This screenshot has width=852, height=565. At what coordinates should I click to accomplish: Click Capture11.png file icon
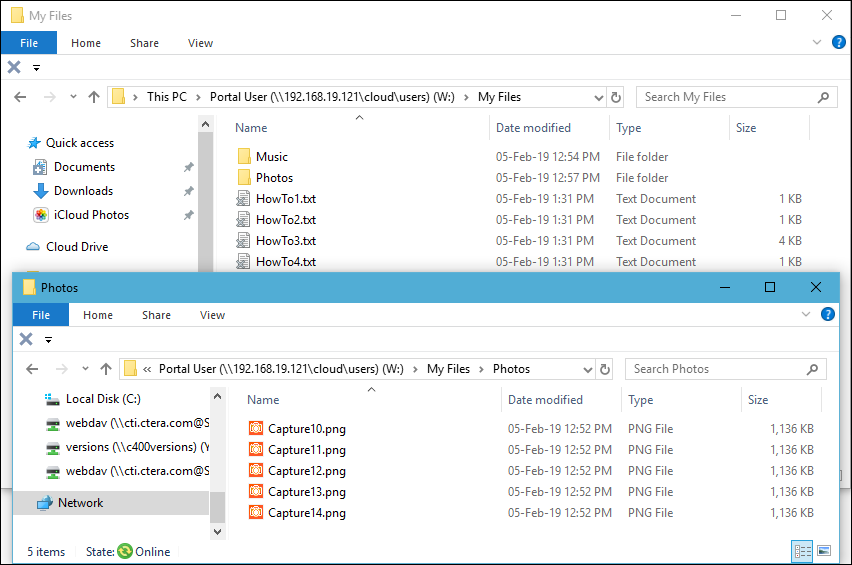pyautogui.click(x=256, y=449)
